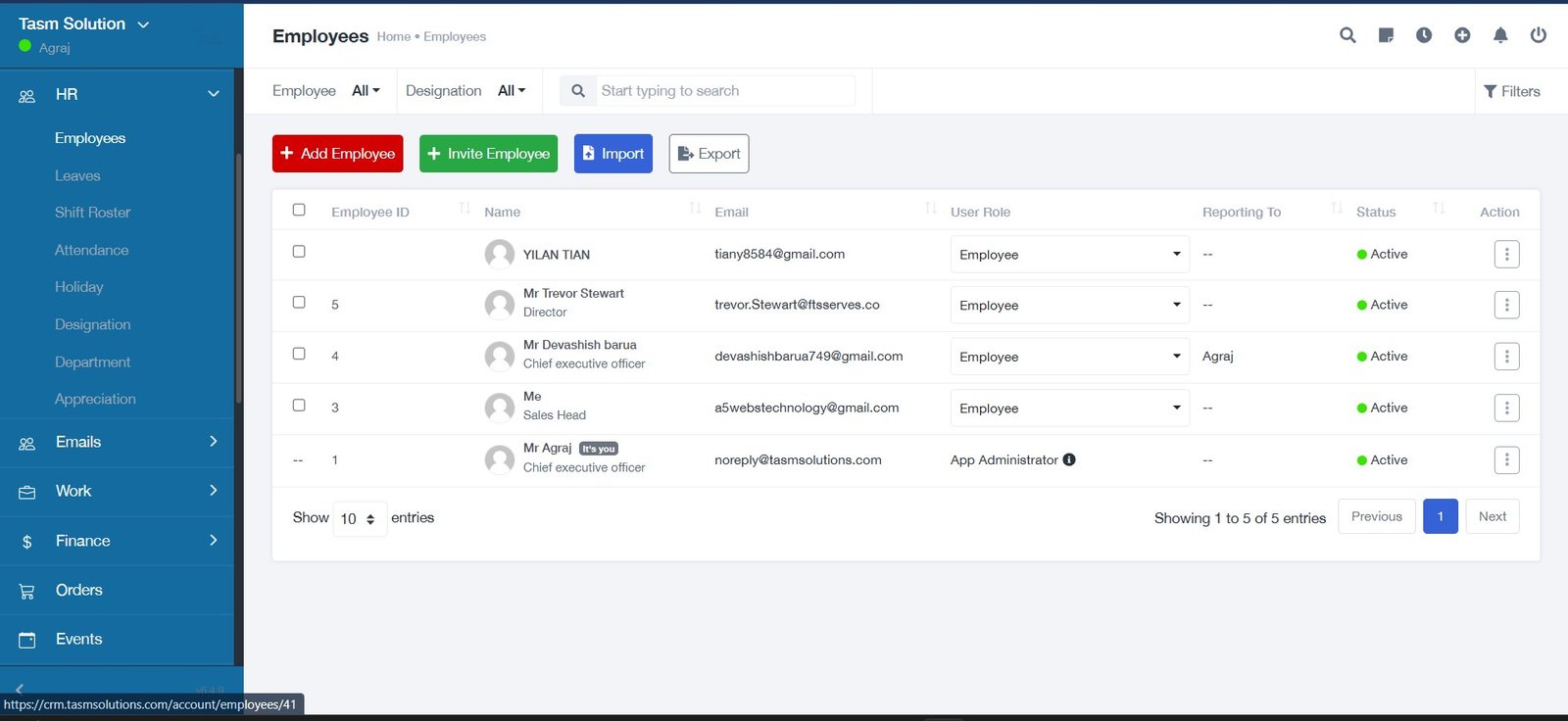Sort table by Name column arrows
The image size is (1568, 721).
(695, 209)
